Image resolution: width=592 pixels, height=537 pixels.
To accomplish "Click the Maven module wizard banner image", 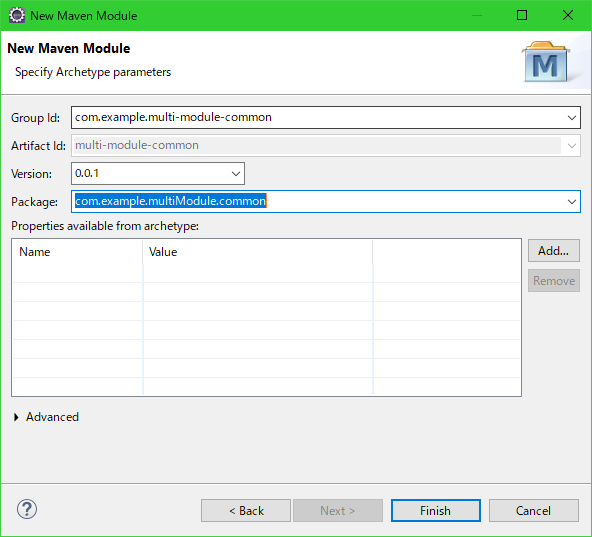I will 546,62.
